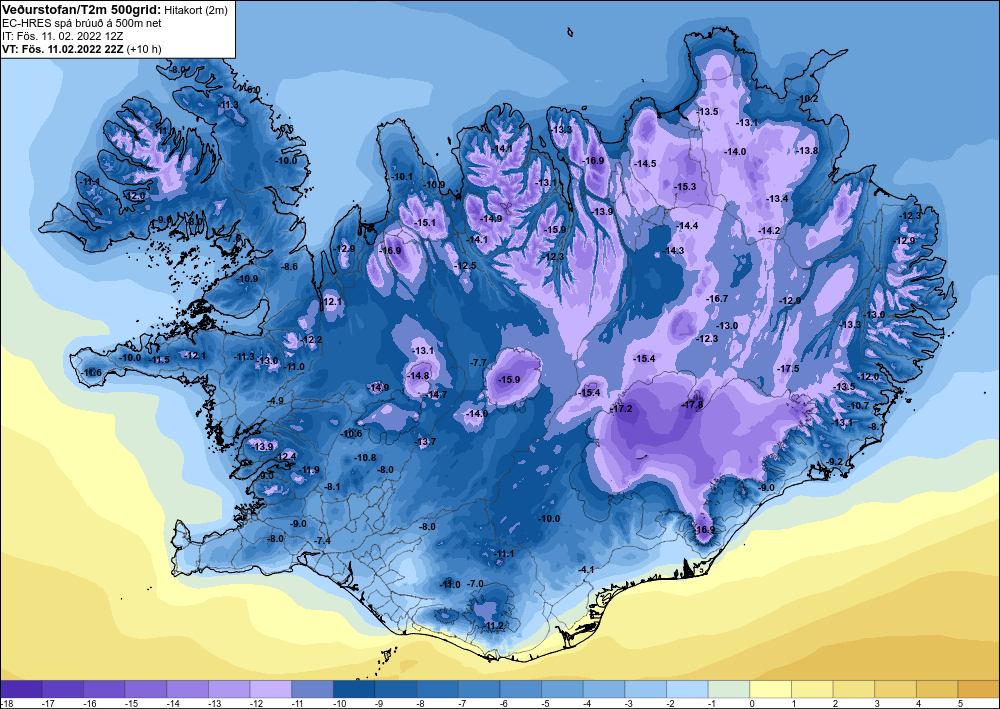Click the 'IT: Fös. 11. 02. 2022 12Z' line
The width and height of the screenshot is (1000, 709).
[62, 36]
